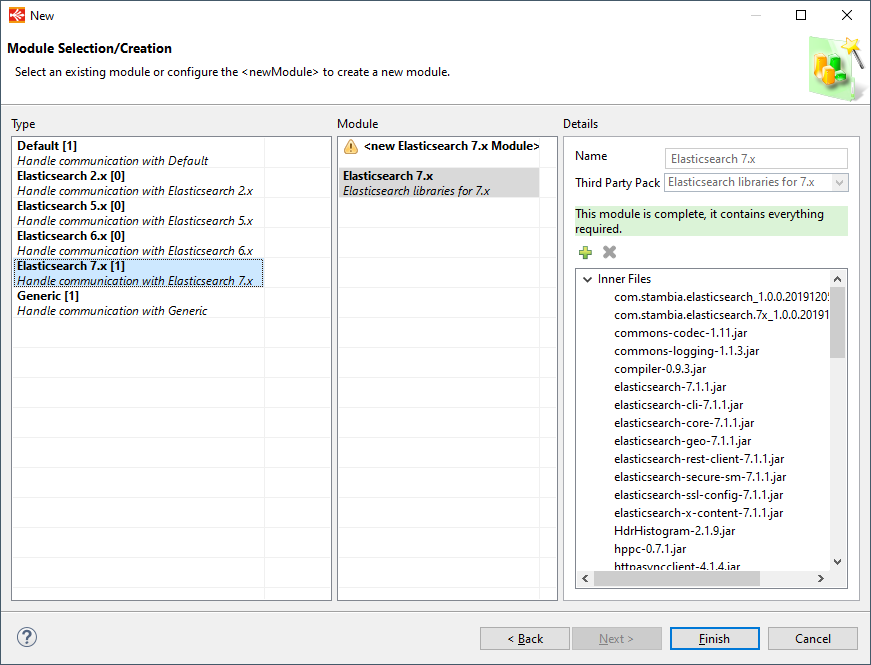
Task: Click the wizard banner image
Action: click(x=837, y=69)
